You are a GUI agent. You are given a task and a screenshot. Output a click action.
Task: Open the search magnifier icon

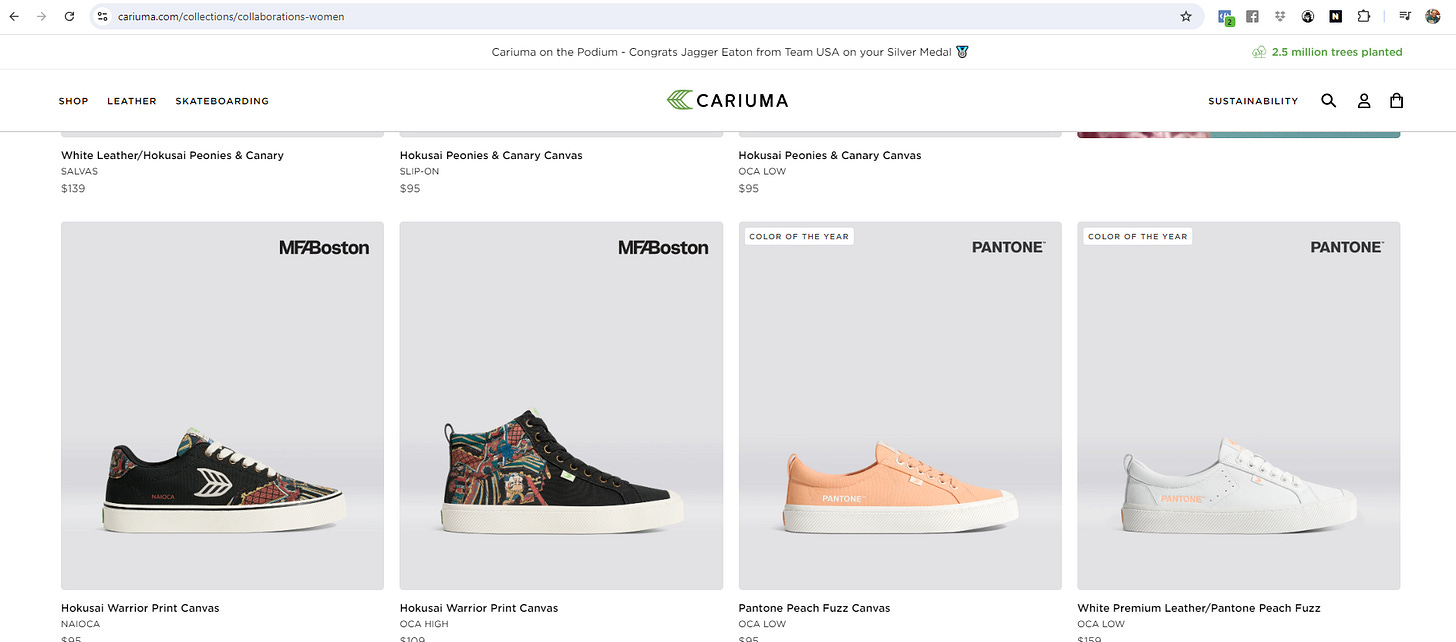pos(1328,101)
